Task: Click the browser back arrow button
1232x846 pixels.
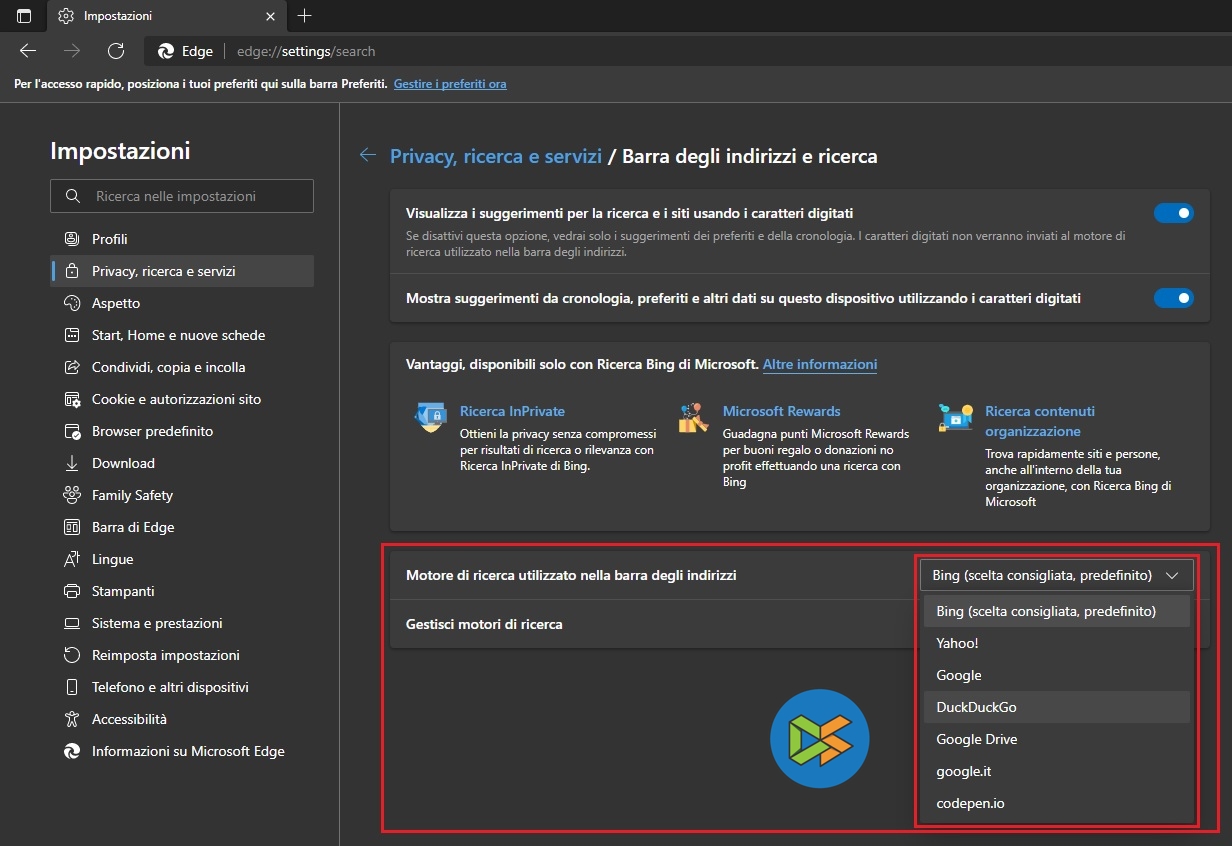Action: 28,51
